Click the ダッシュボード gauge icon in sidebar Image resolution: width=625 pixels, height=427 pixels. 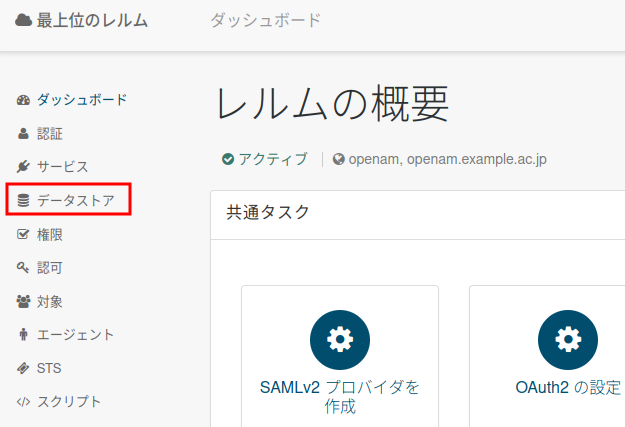click(x=24, y=100)
